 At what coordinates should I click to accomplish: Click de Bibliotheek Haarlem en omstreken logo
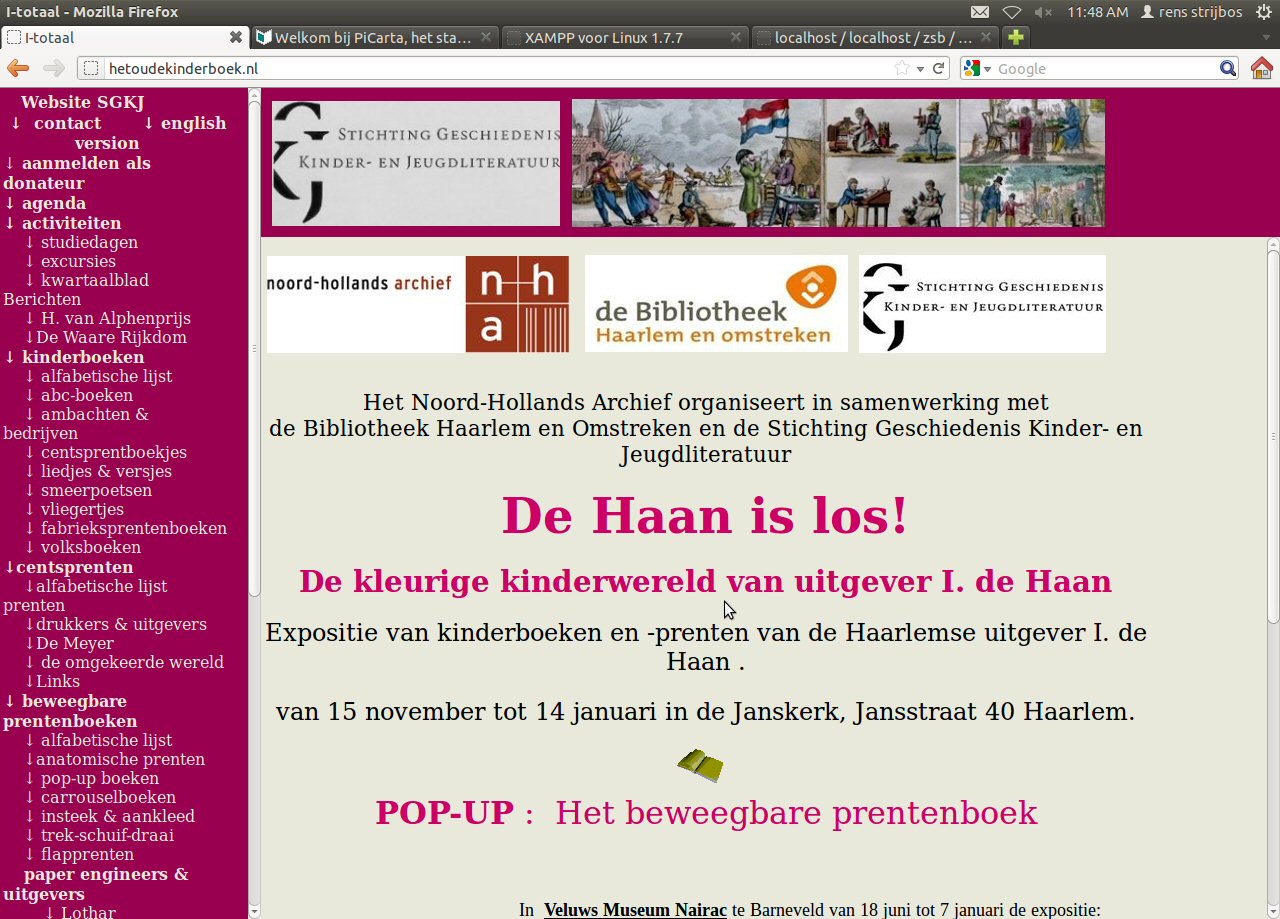(716, 304)
